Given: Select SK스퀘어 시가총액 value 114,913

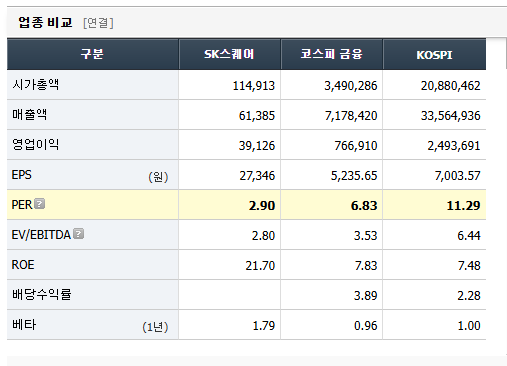Looking at the screenshot, I should click(254, 86).
